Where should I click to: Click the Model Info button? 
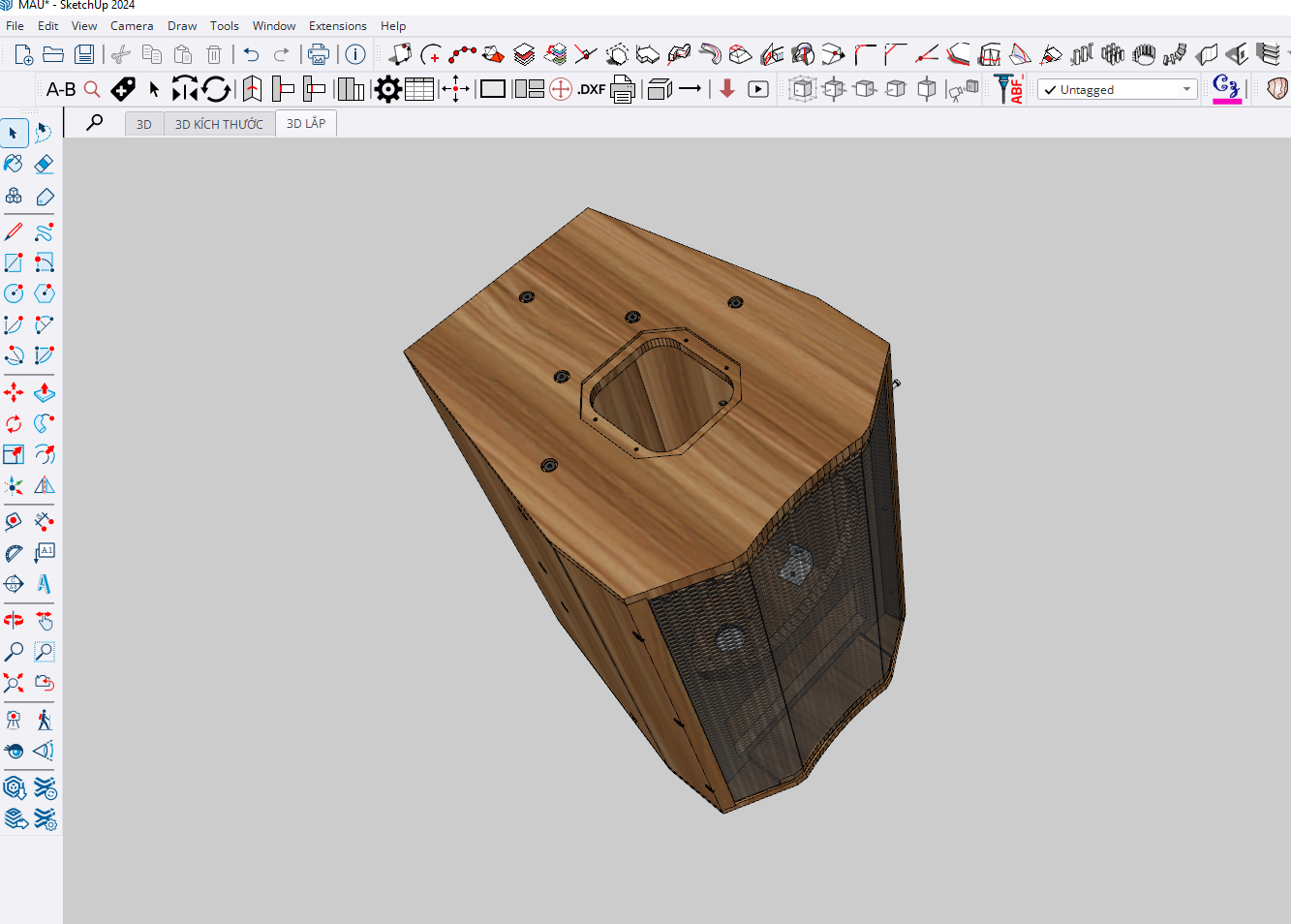coord(355,54)
